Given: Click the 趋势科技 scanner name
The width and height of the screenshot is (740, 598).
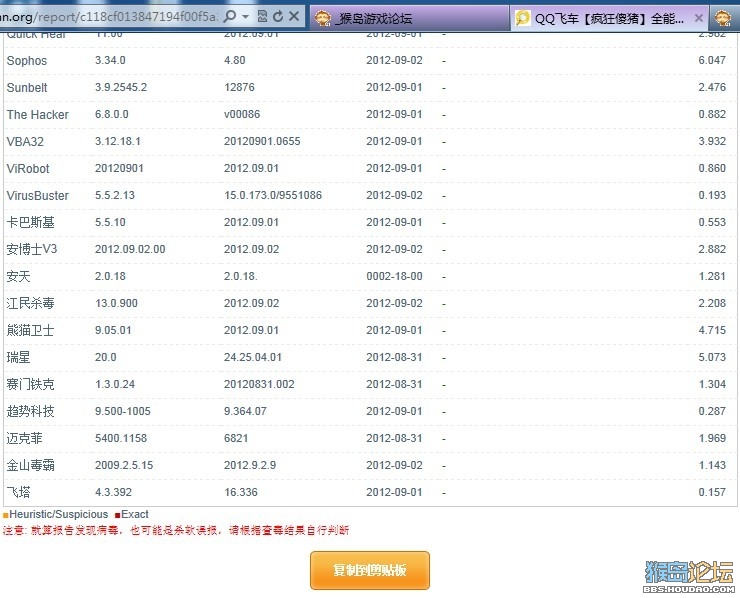Looking at the screenshot, I should [31, 411].
